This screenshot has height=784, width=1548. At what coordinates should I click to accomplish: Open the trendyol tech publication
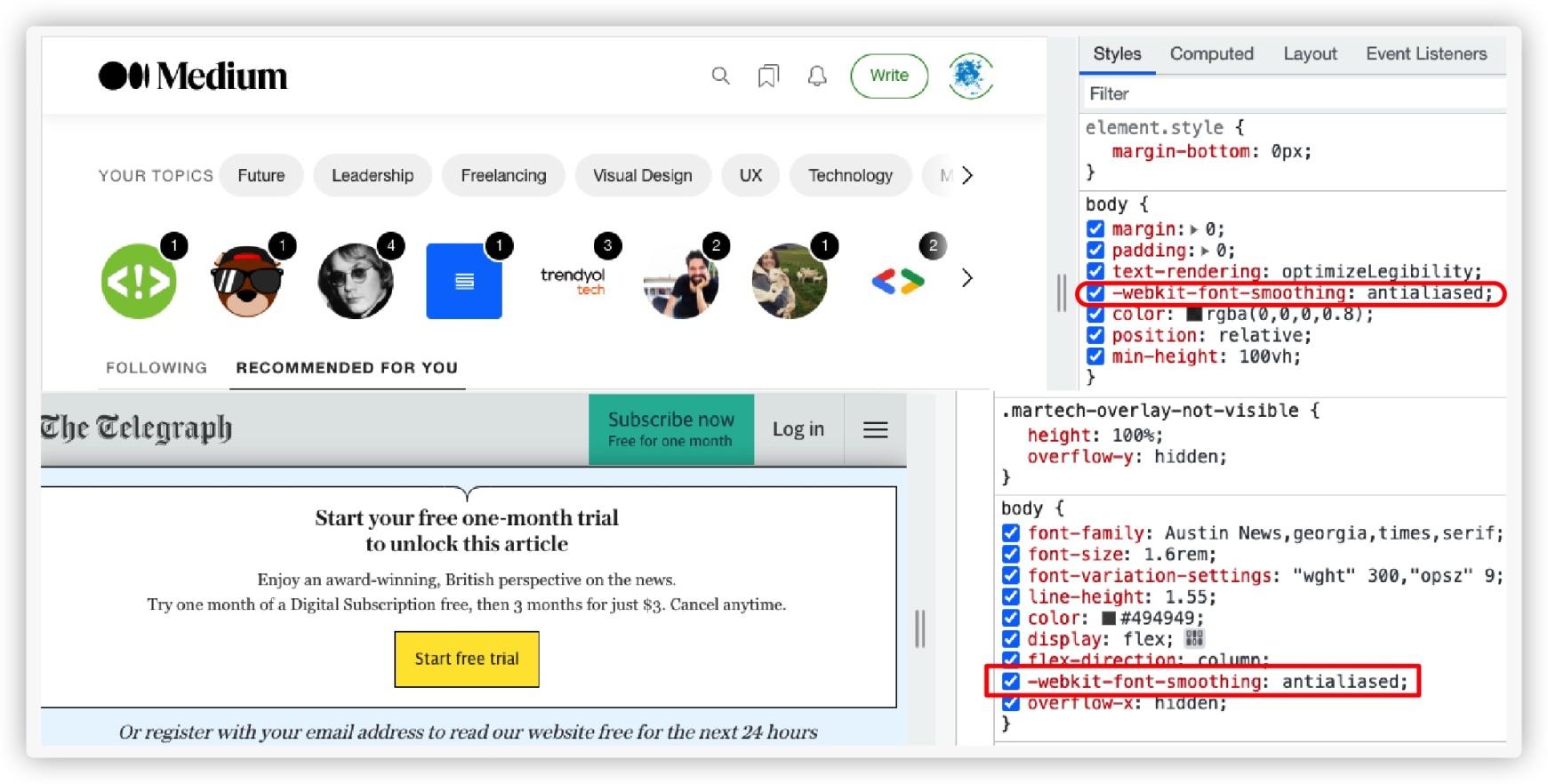point(573,281)
